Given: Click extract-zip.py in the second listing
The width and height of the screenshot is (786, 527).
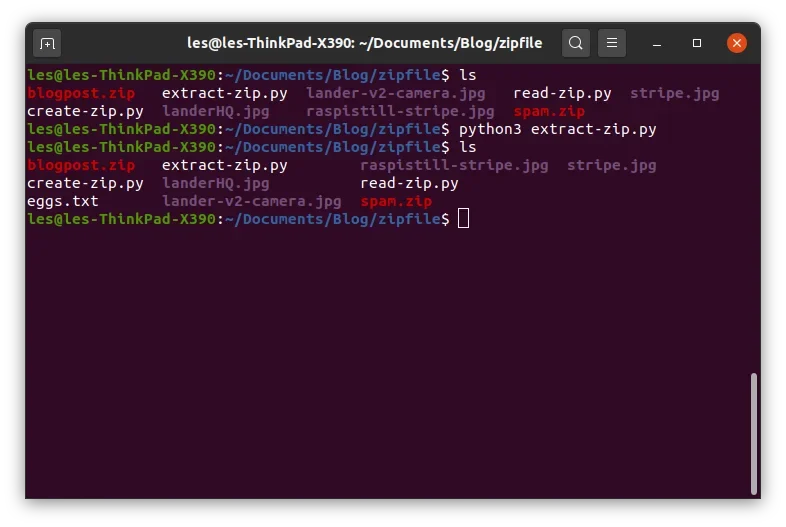Looking at the screenshot, I should click(225, 165).
